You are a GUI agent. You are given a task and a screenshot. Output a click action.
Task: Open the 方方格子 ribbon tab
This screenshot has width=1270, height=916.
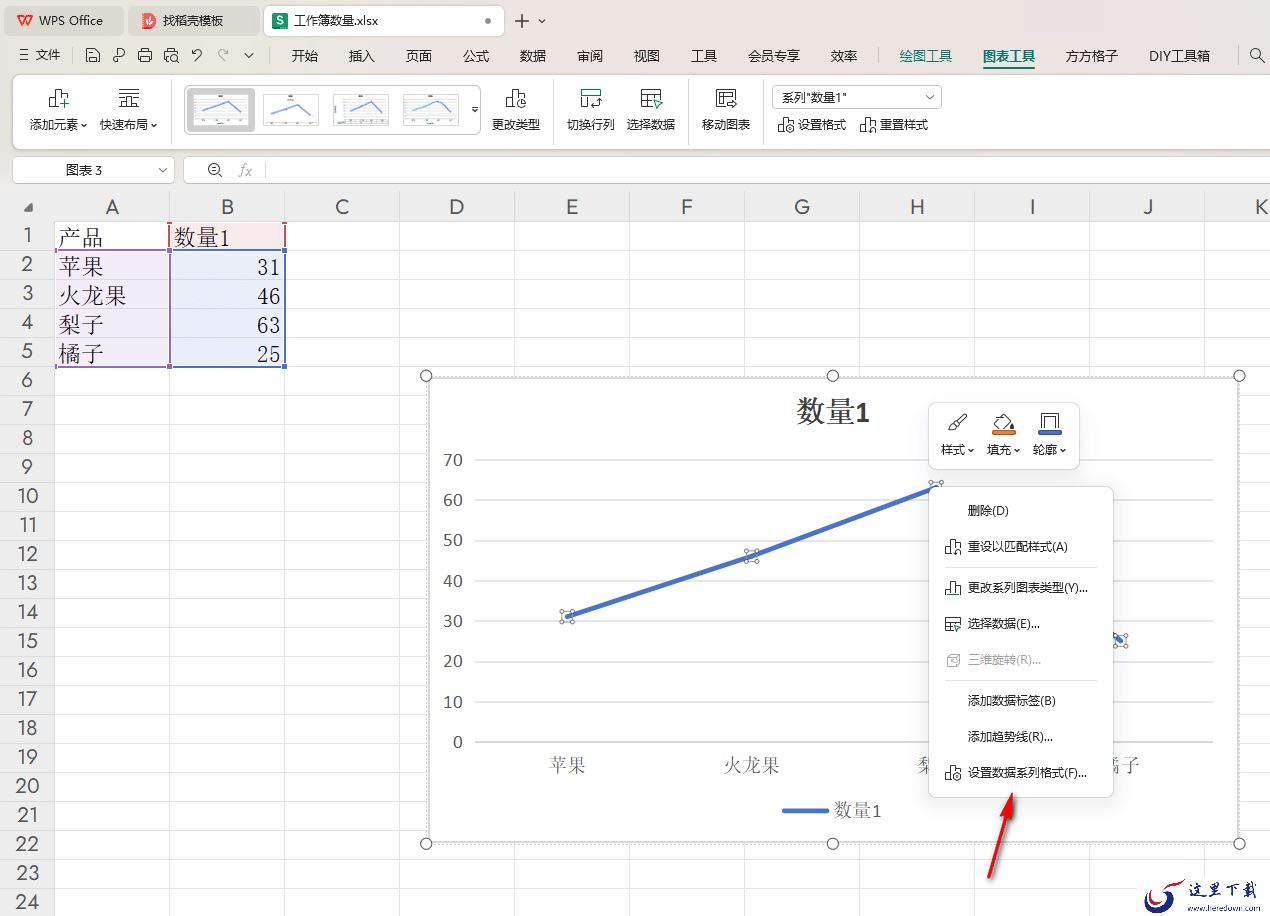coord(1092,56)
